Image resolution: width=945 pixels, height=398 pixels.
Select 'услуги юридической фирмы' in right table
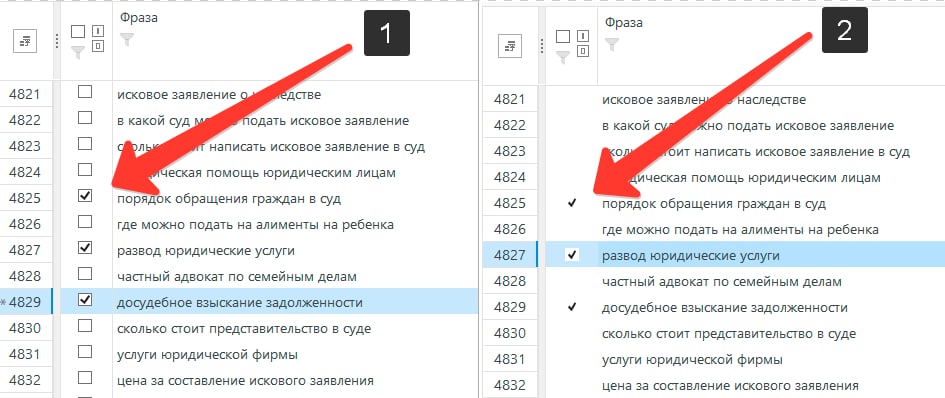692,360
